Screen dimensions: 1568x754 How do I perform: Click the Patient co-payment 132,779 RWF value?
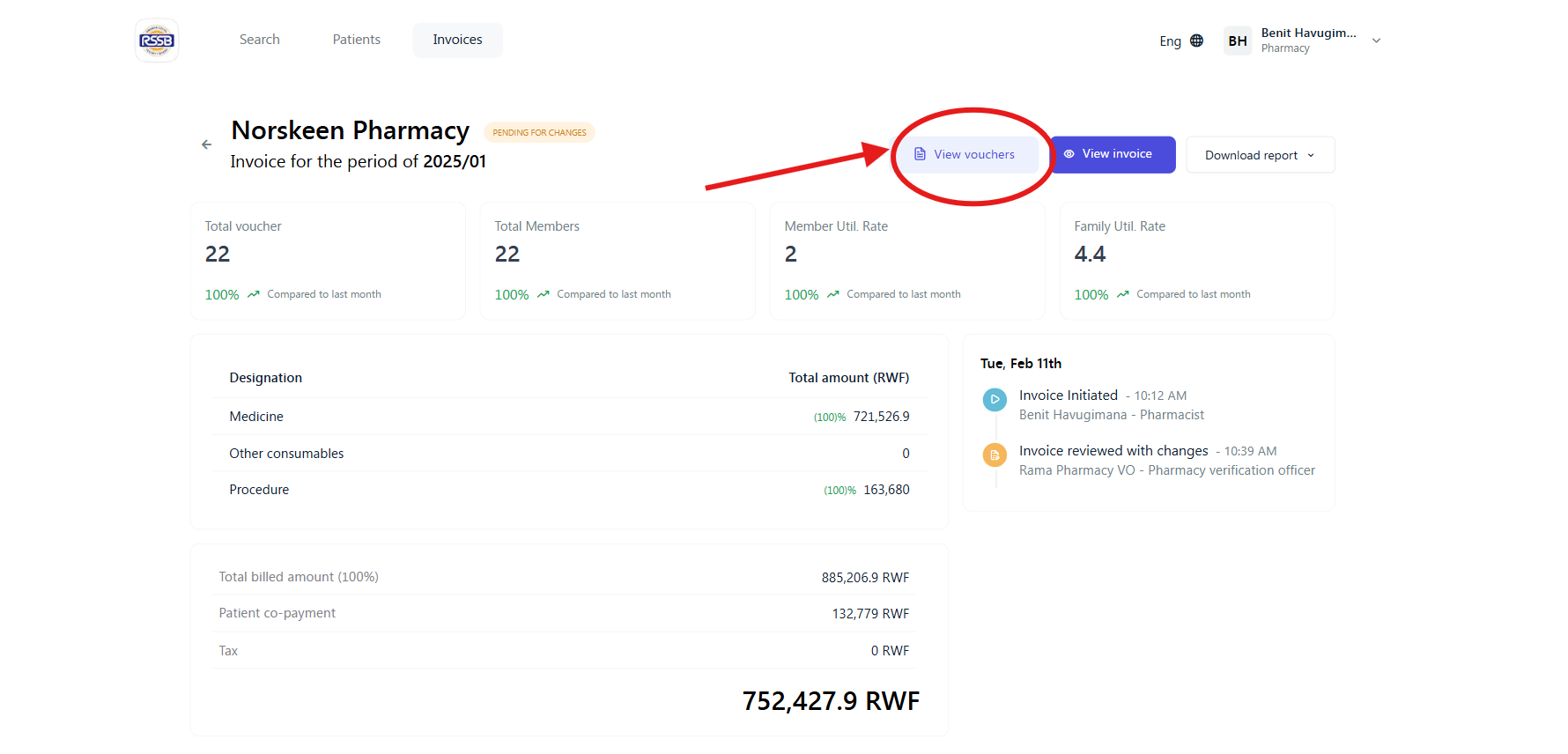(870, 614)
